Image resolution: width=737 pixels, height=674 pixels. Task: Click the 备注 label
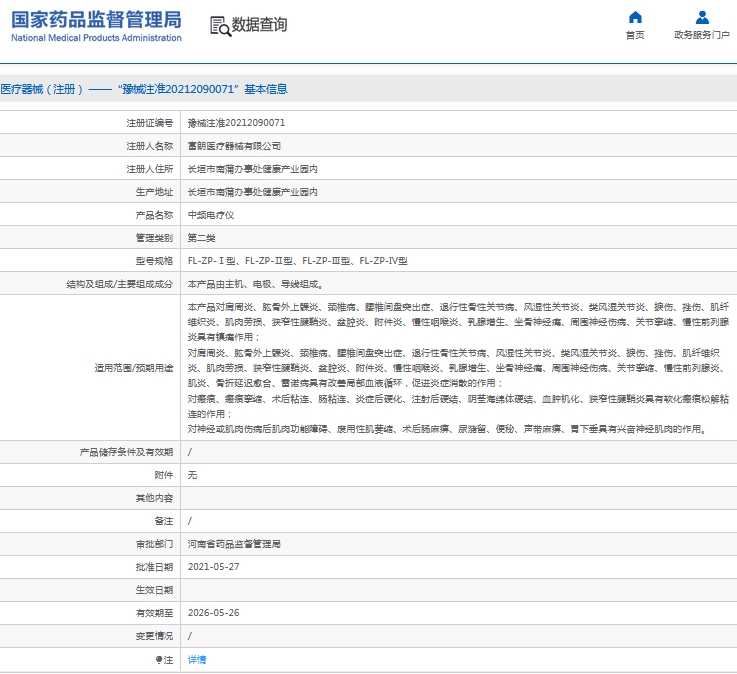tap(164, 521)
